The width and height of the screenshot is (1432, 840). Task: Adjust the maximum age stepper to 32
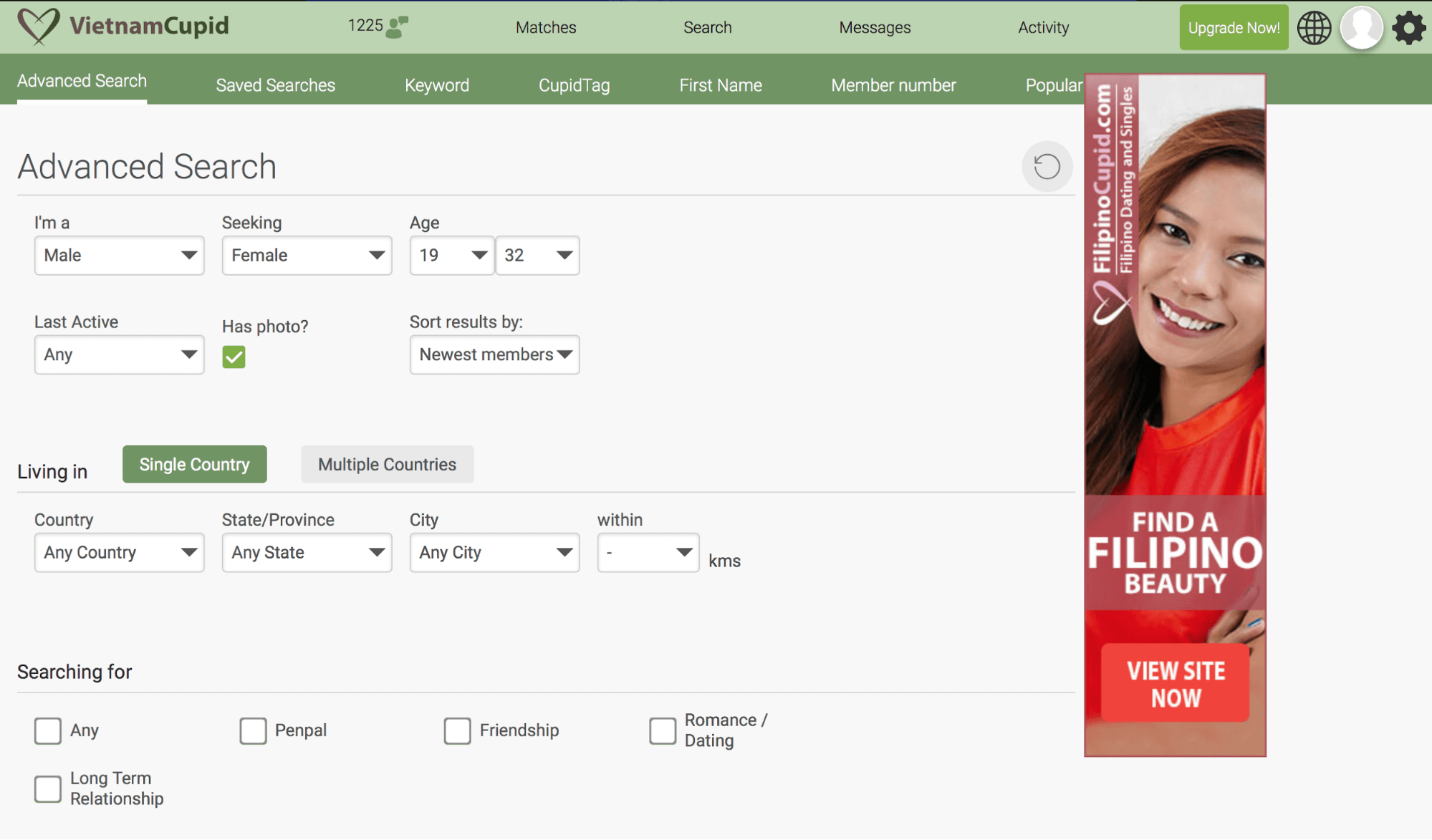point(537,255)
